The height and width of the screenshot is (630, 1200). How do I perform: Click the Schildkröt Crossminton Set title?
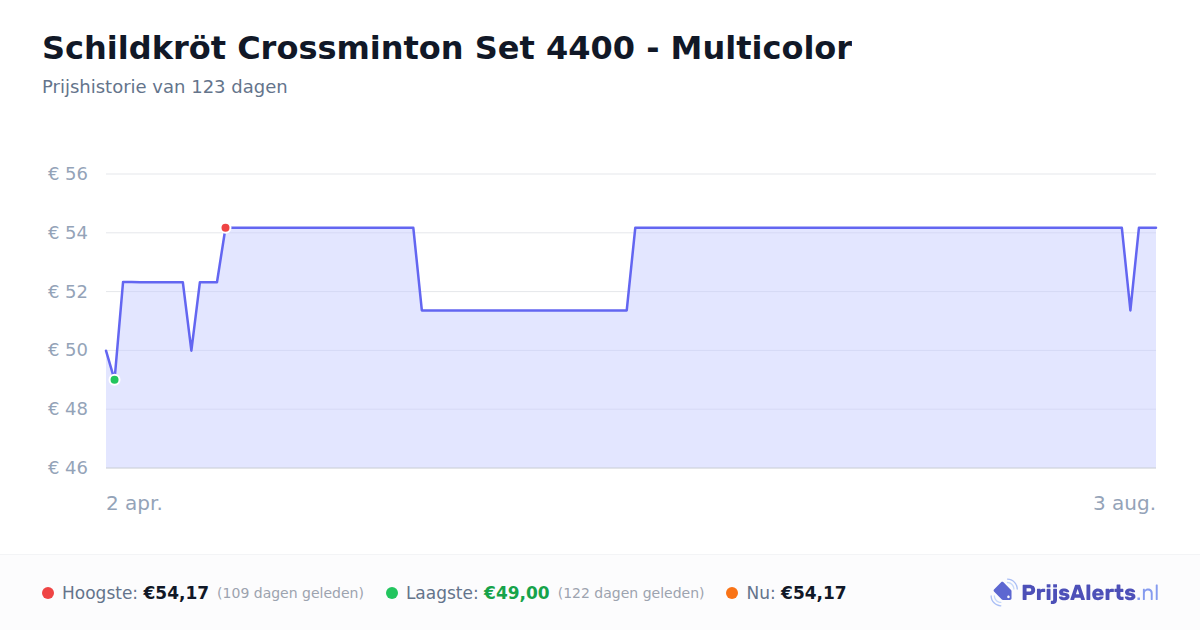coord(447,48)
